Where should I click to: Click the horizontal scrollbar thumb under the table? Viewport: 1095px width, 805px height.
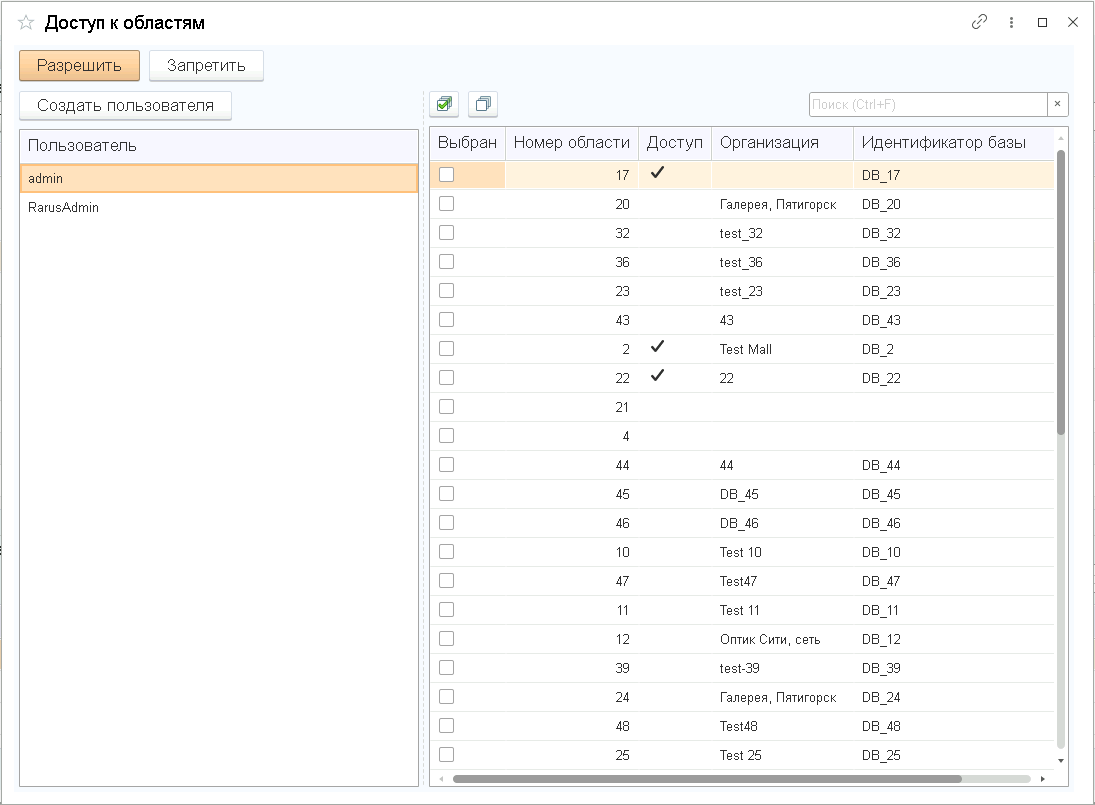(707, 778)
